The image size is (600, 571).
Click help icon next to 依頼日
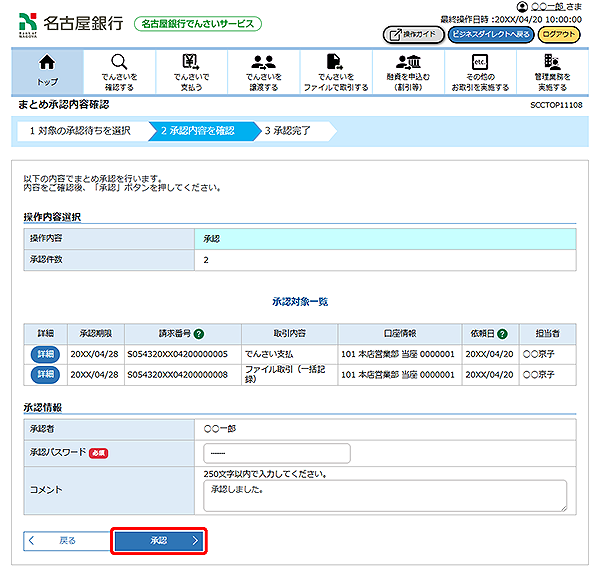501,333
